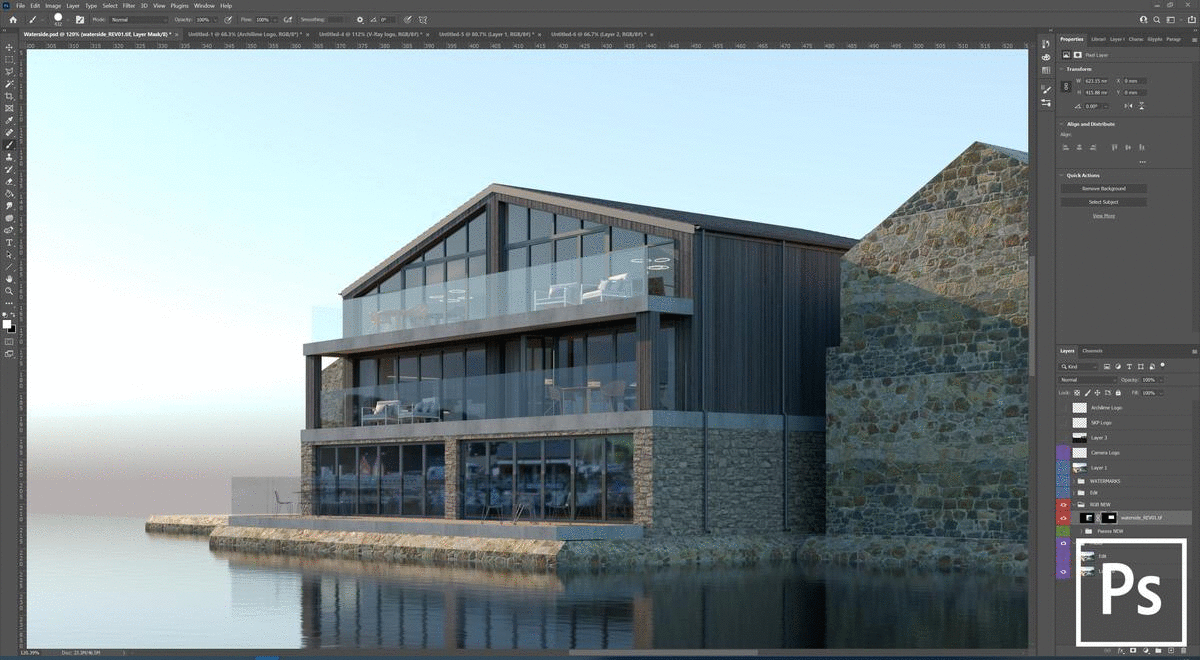
Task: Select the Zoom tool
Action: 9,291
